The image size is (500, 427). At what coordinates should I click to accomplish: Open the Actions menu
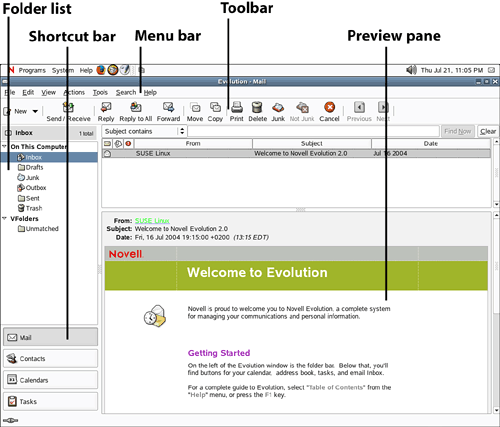click(74, 92)
